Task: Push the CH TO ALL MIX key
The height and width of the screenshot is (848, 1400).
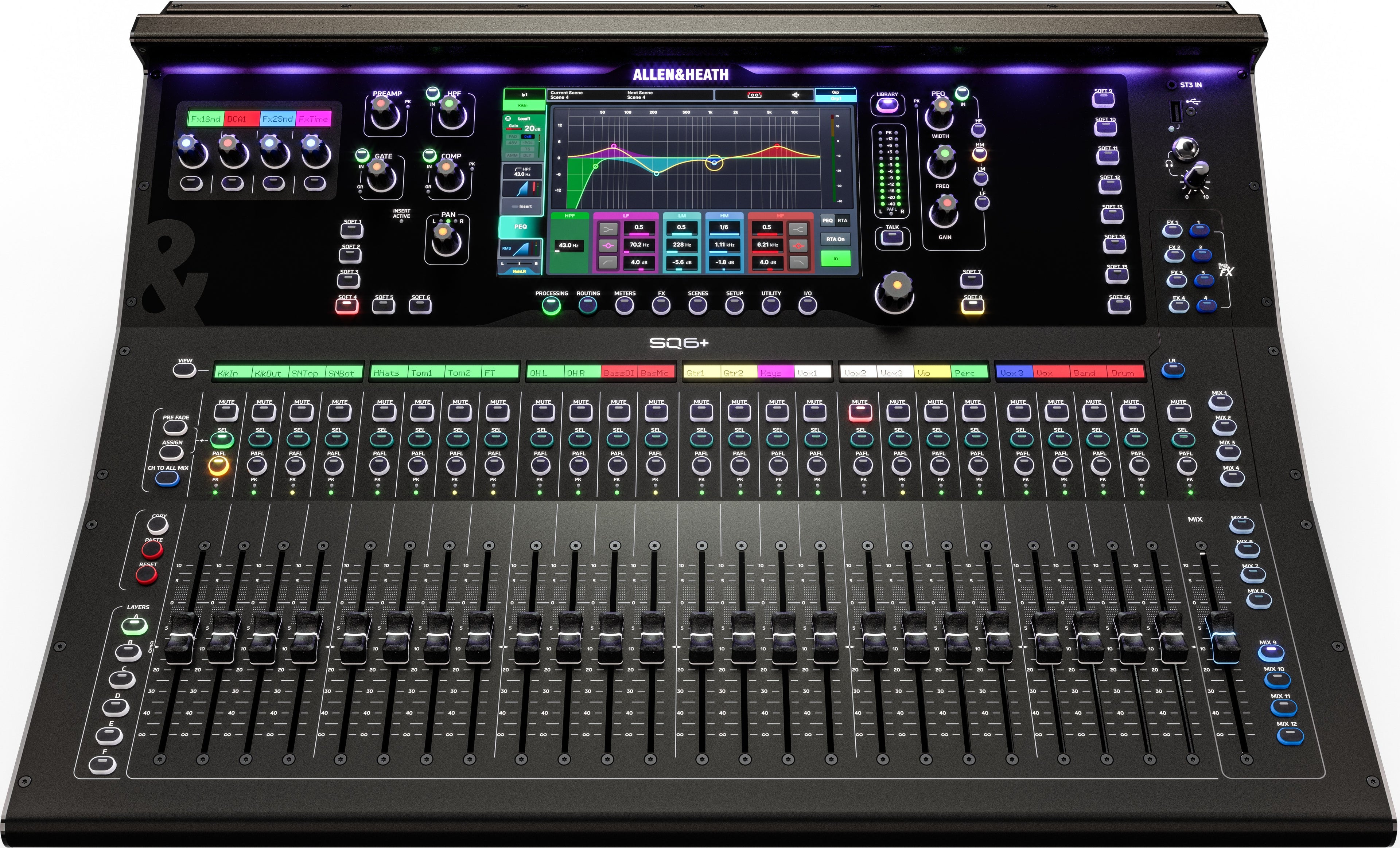Action: coord(167,479)
